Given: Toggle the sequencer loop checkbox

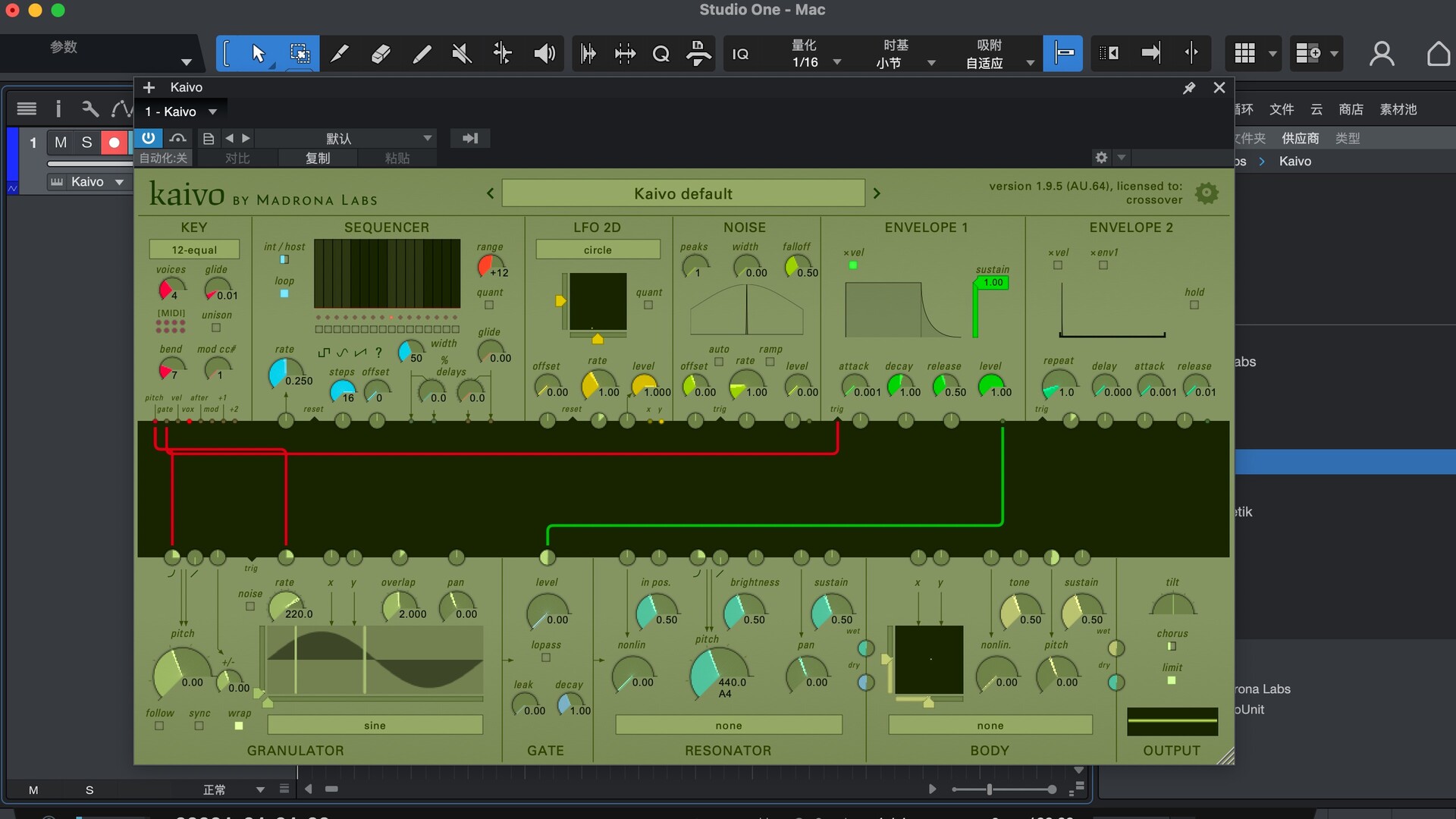Looking at the screenshot, I should click(x=284, y=293).
